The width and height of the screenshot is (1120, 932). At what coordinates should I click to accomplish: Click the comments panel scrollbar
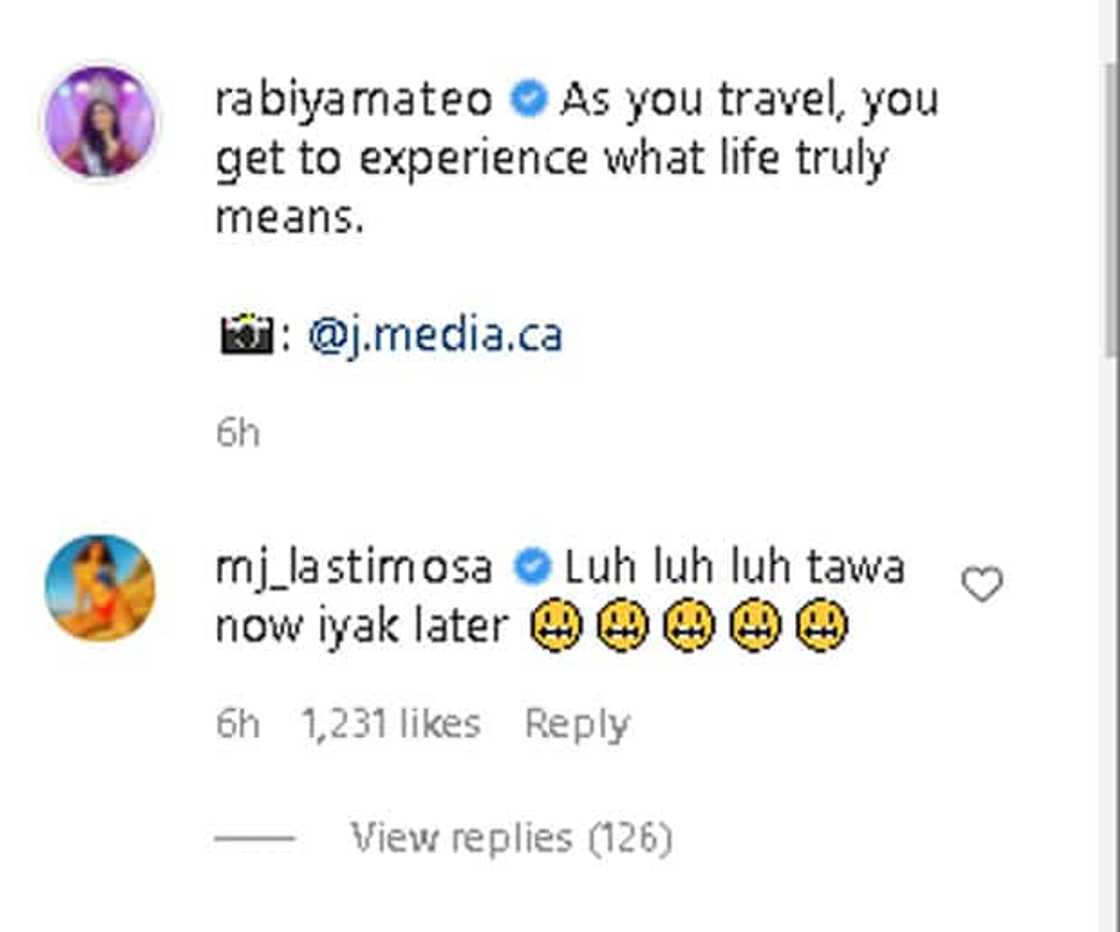coord(1108,200)
